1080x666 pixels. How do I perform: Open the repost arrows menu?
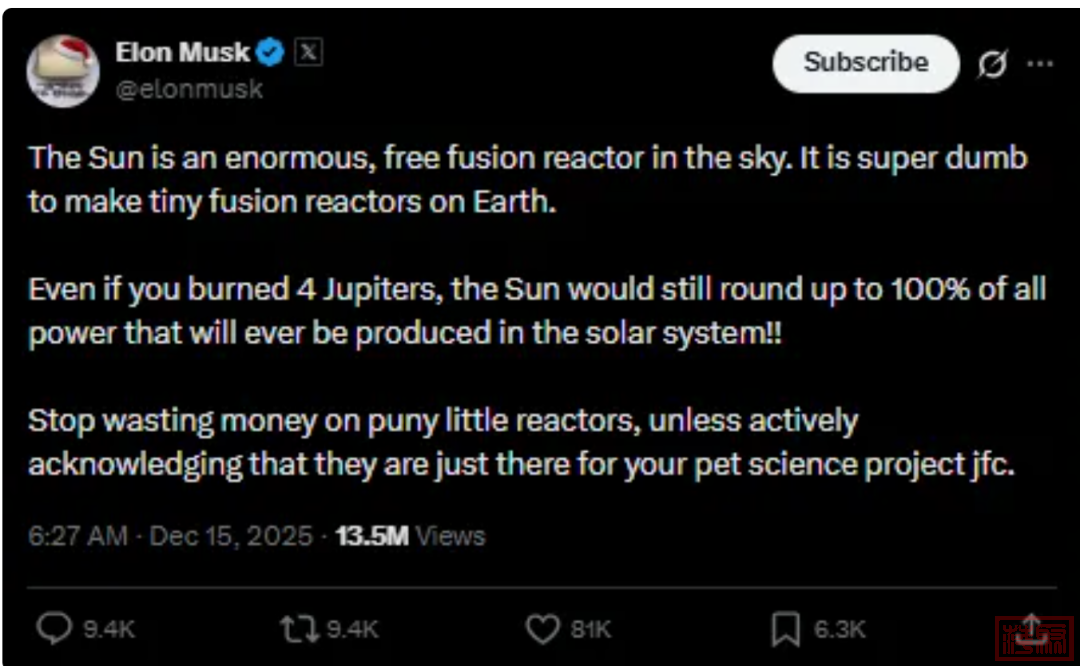click(297, 628)
